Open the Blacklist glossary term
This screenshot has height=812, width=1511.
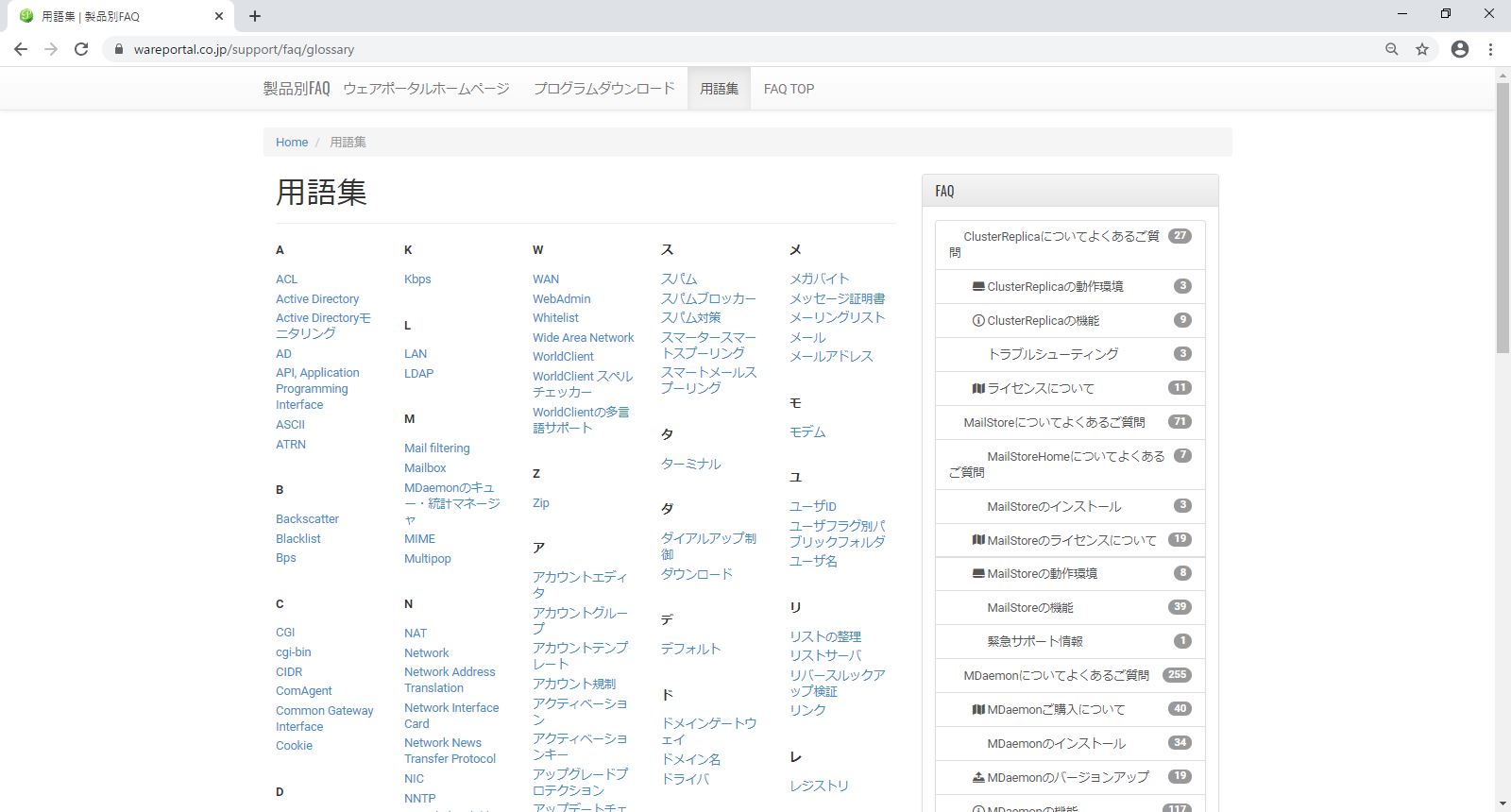click(x=298, y=538)
